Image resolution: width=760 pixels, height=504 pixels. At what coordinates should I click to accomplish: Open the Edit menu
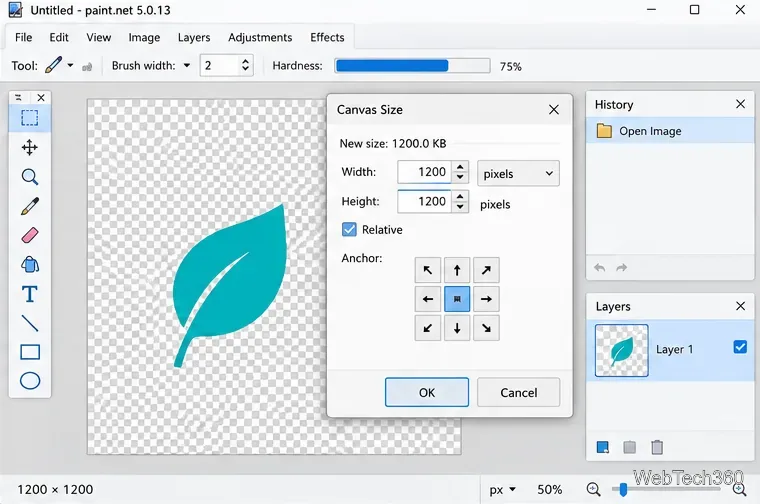click(x=59, y=37)
